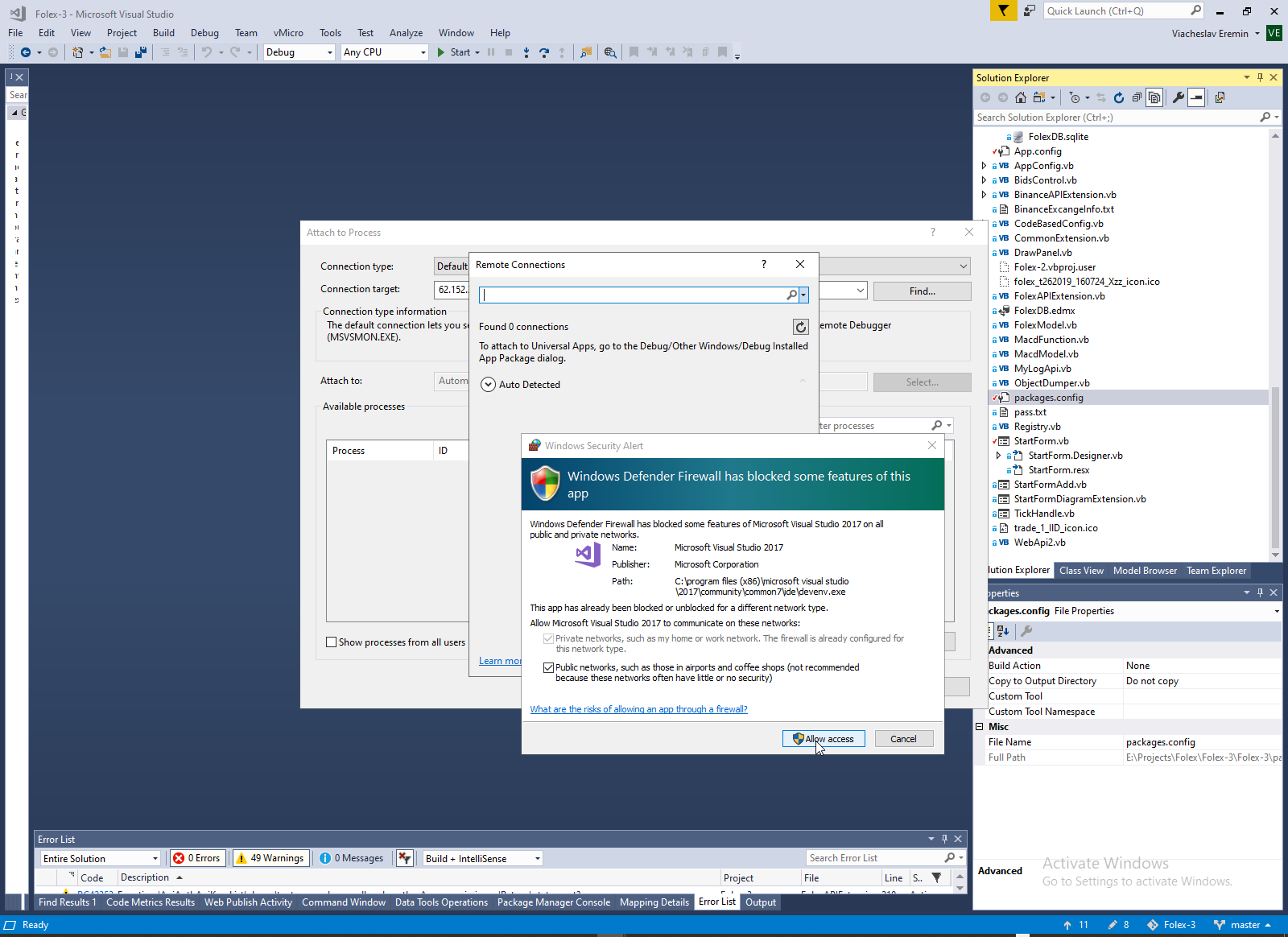Click the Home icon in Solution Explorer
This screenshot has height=937, width=1288.
point(1021,97)
